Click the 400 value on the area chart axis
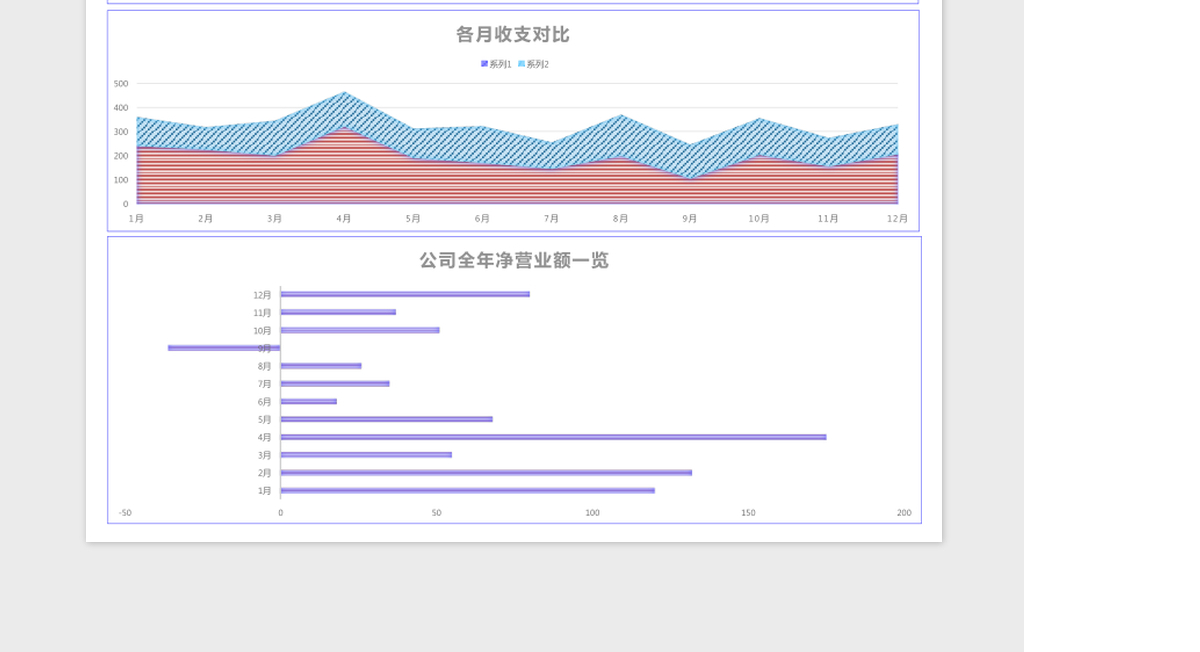 point(121,108)
